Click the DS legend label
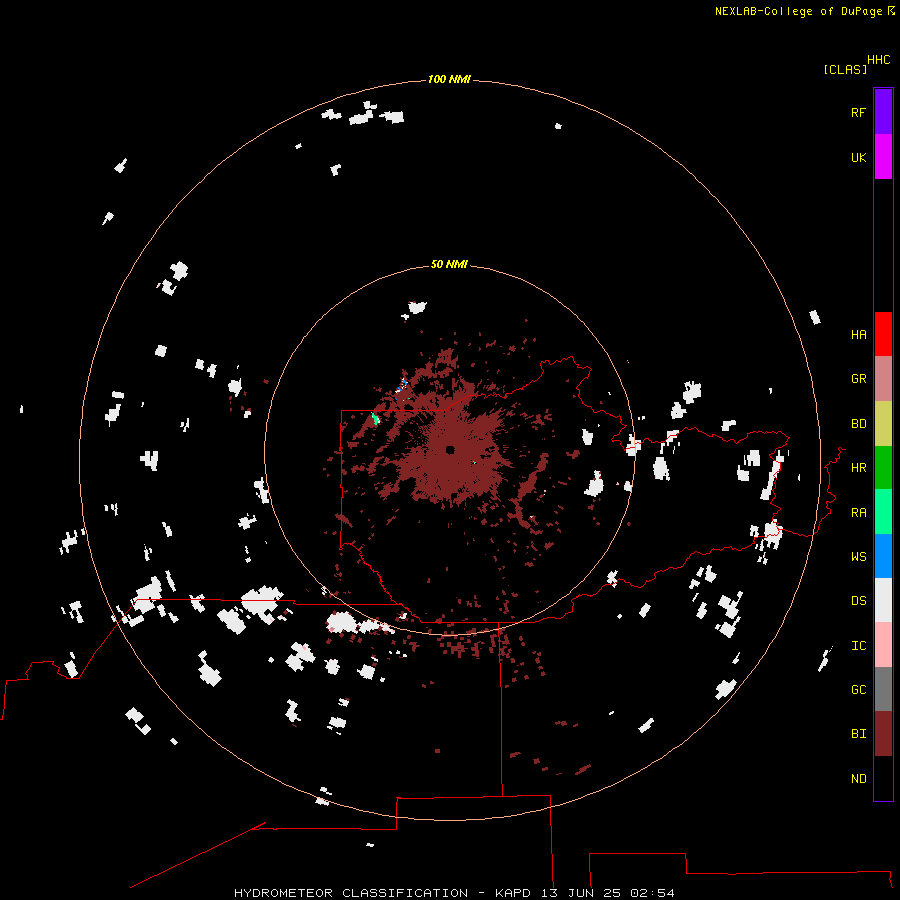Image resolution: width=900 pixels, height=900 pixels. pyautogui.click(x=858, y=600)
